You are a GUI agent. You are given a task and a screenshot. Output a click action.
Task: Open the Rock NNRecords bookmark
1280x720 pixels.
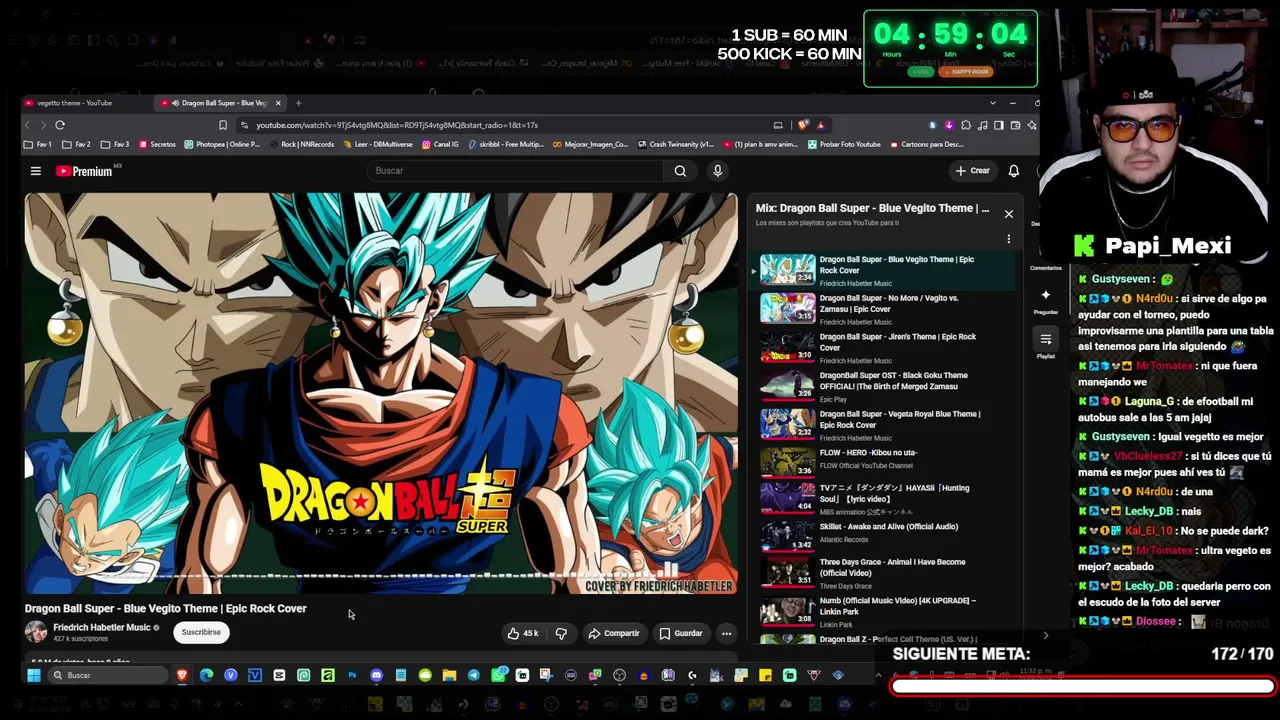301,144
